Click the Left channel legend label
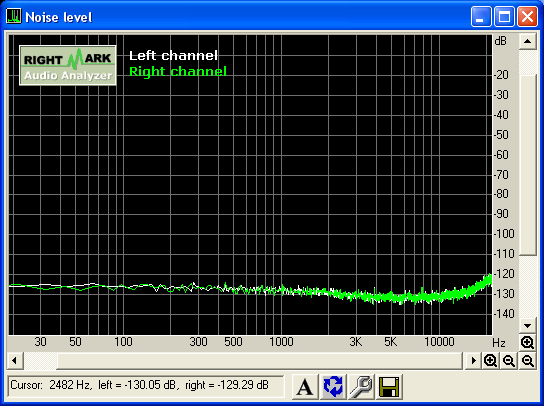This screenshot has width=544, height=406. (x=173, y=56)
